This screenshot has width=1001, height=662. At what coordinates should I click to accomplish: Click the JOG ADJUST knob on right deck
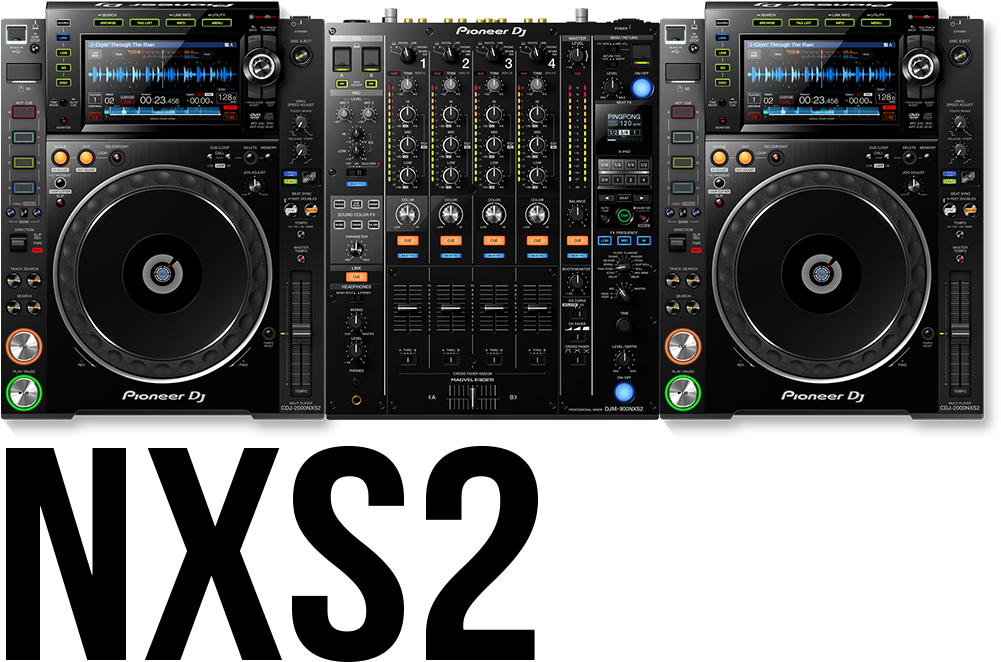click(914, 186)
